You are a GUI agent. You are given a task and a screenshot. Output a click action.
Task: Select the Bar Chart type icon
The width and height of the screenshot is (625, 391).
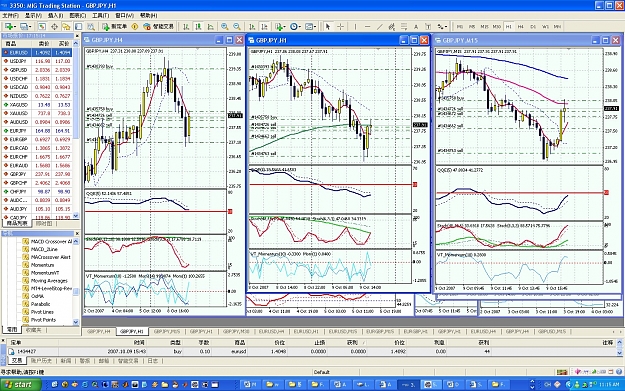[186, 27]
